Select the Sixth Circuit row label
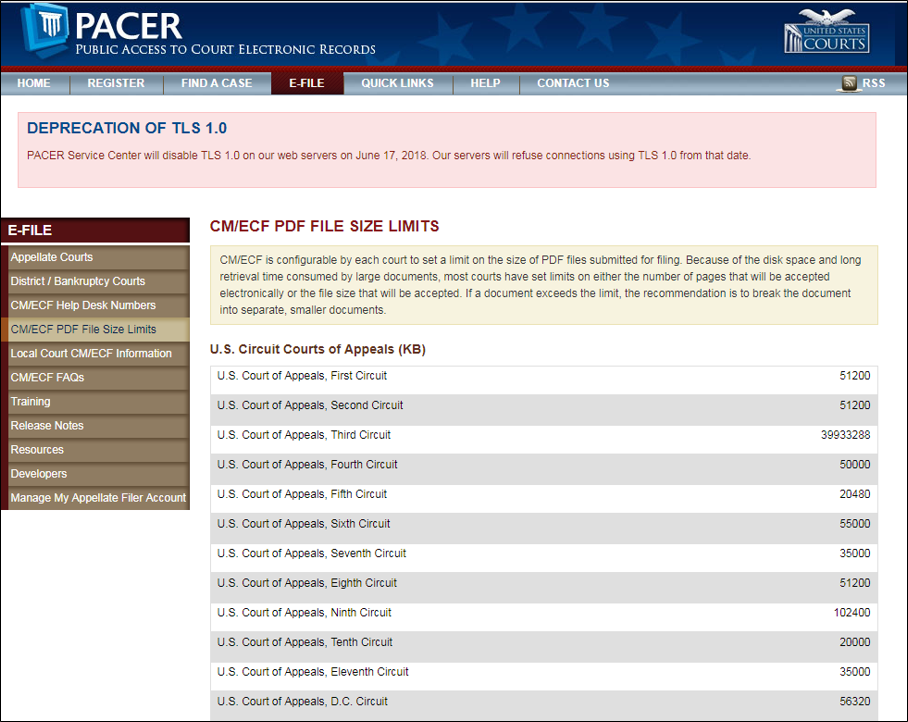The height and width of the screenshot is (722, 908). click(x=303, y=523)
